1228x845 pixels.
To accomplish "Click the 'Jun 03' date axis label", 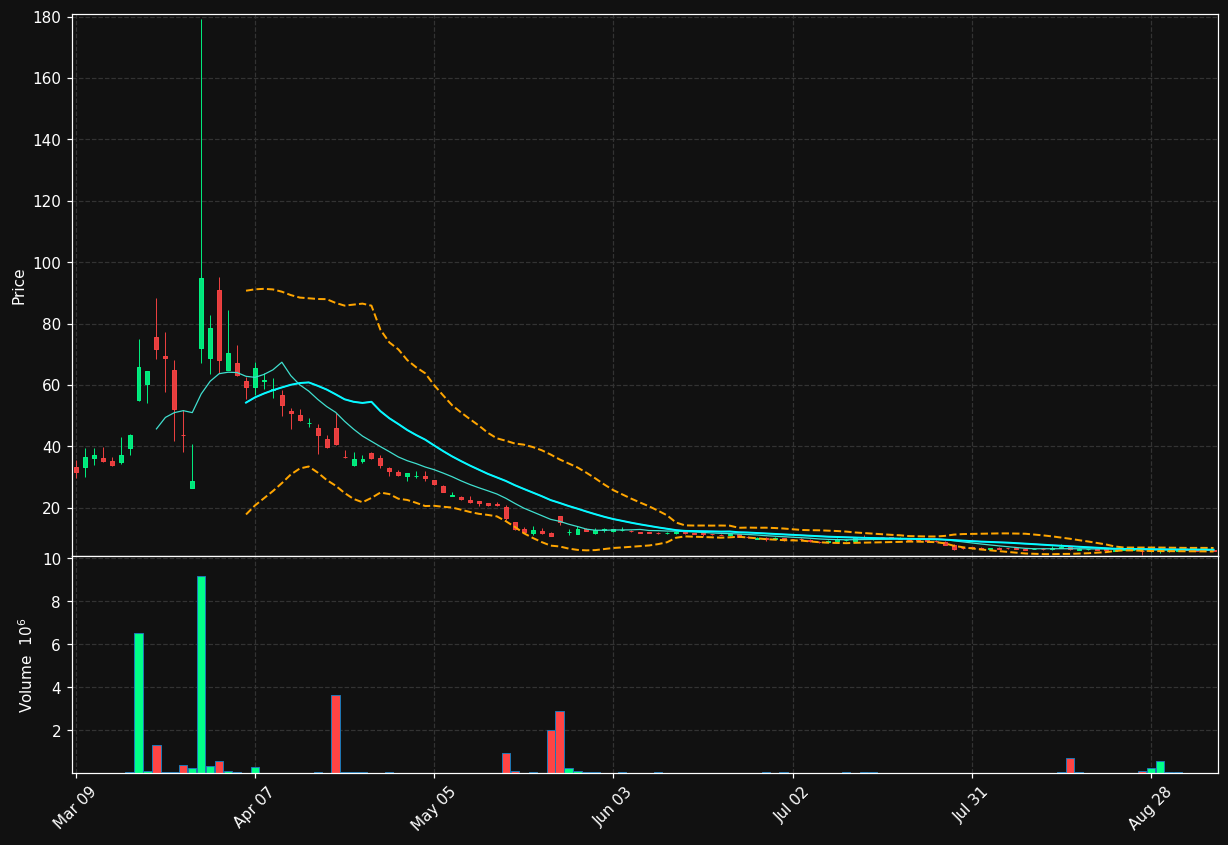I will point(613,808).
